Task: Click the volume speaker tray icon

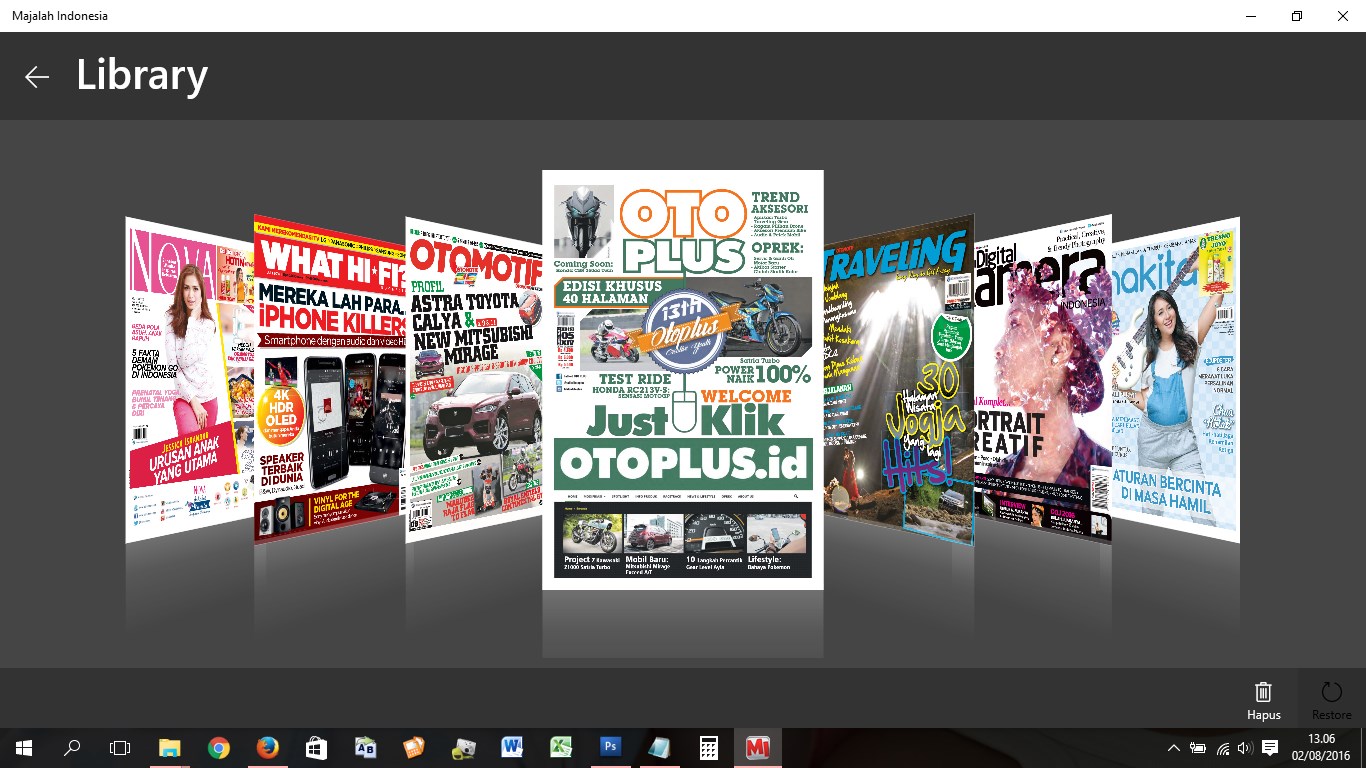Action: tap(1245, 748)
